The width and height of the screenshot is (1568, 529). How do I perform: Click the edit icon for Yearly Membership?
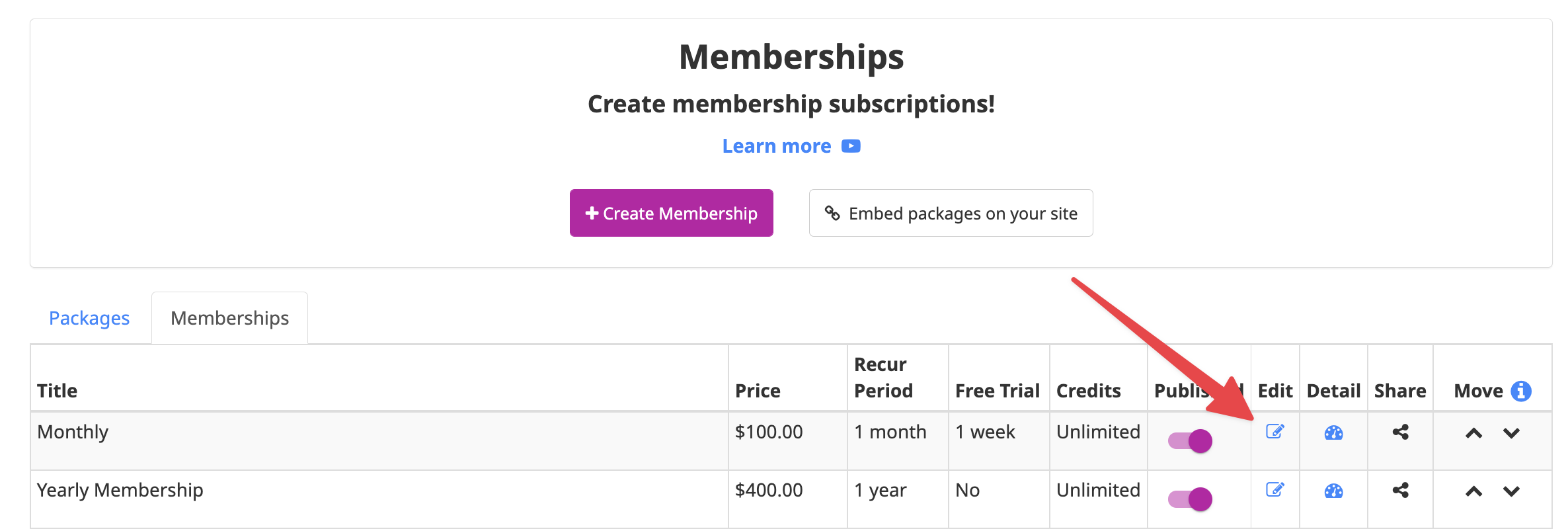(x=1274, y=490)
